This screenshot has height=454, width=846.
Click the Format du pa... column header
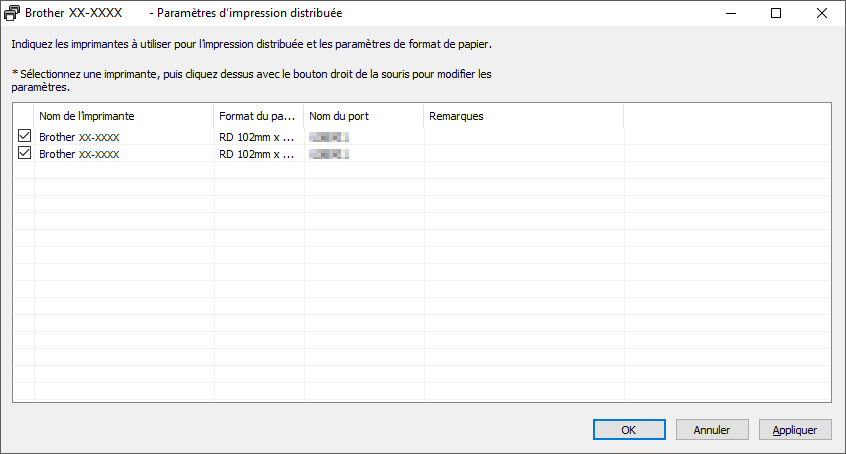coord(259,116)
